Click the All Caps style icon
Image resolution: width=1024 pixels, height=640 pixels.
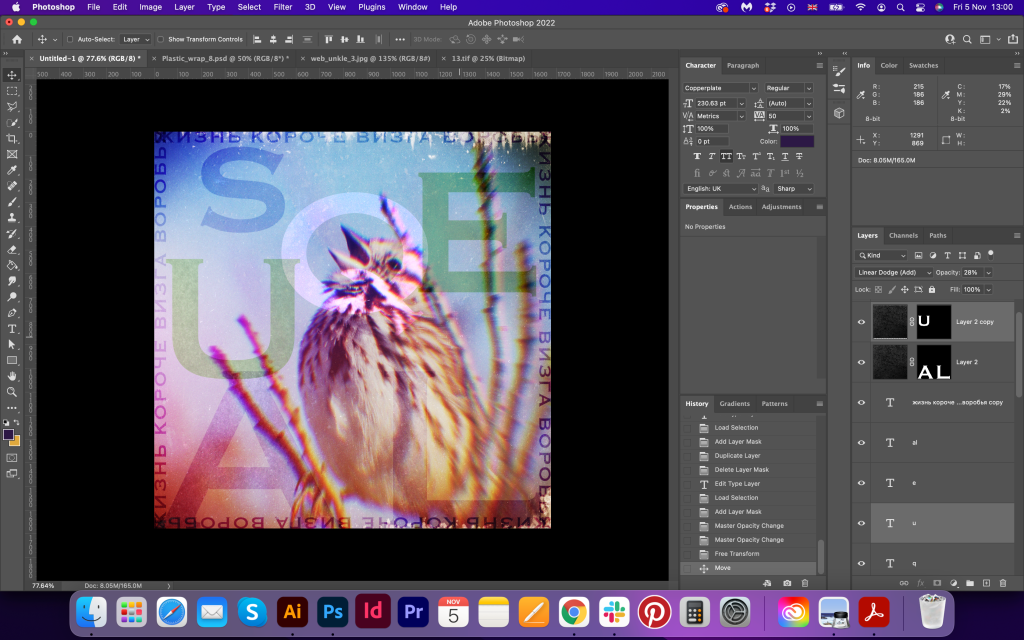(x=725, y=156)
